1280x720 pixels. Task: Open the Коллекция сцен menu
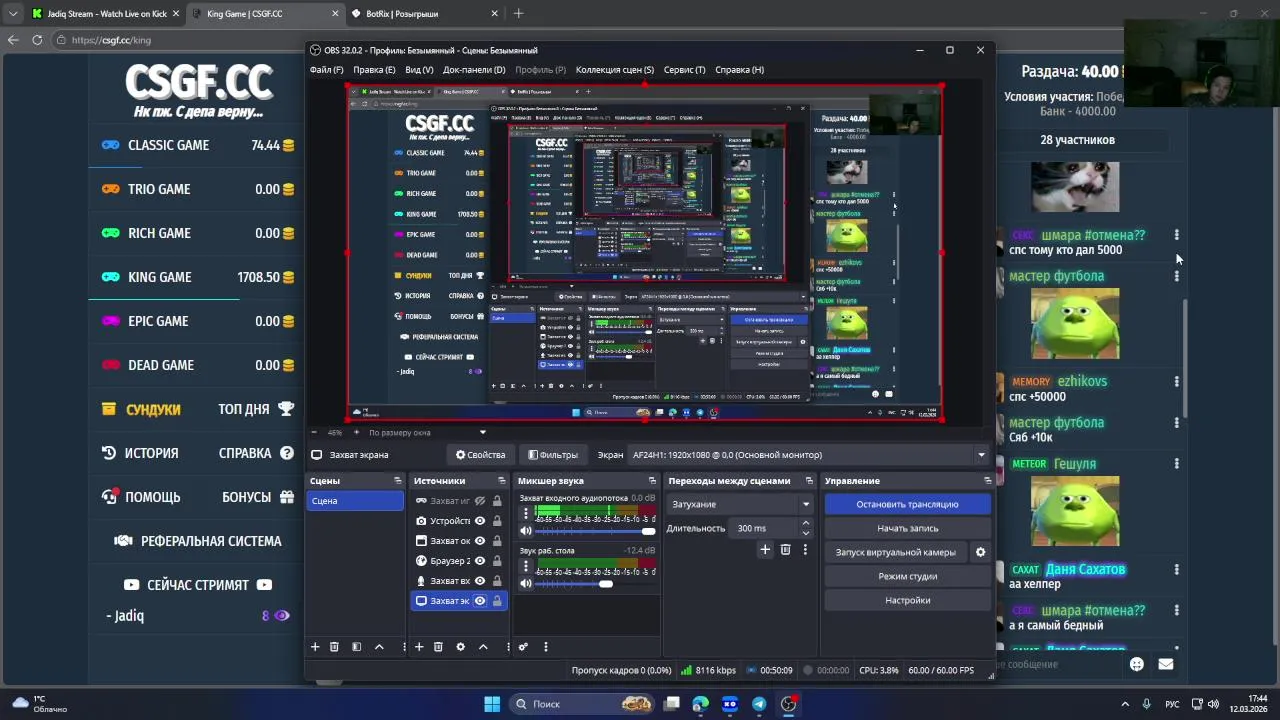pos(615,70)
